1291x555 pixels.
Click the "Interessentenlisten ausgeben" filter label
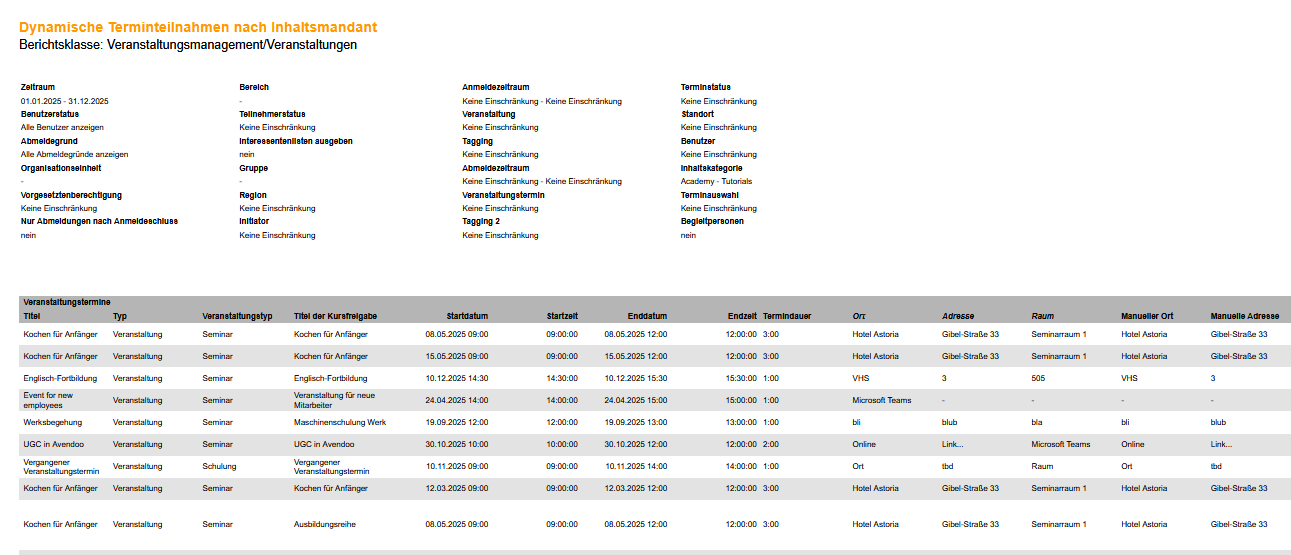[296, 141]
